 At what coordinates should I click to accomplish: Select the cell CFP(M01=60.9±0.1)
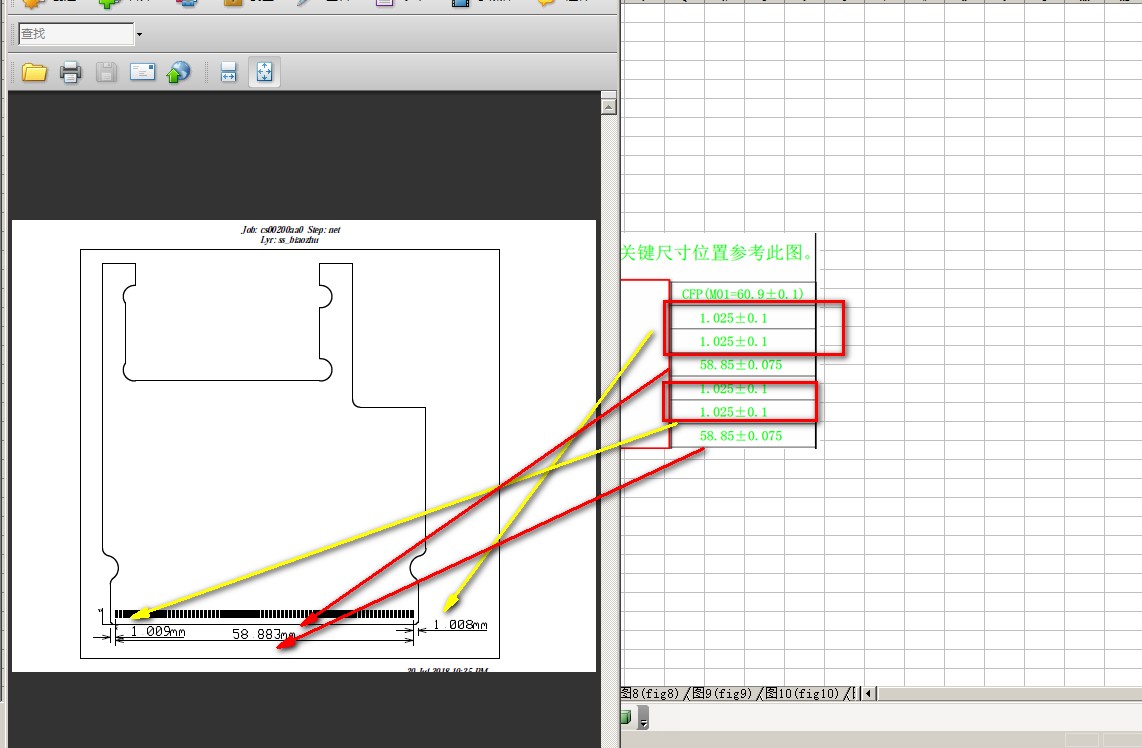(x=743, y=294)
